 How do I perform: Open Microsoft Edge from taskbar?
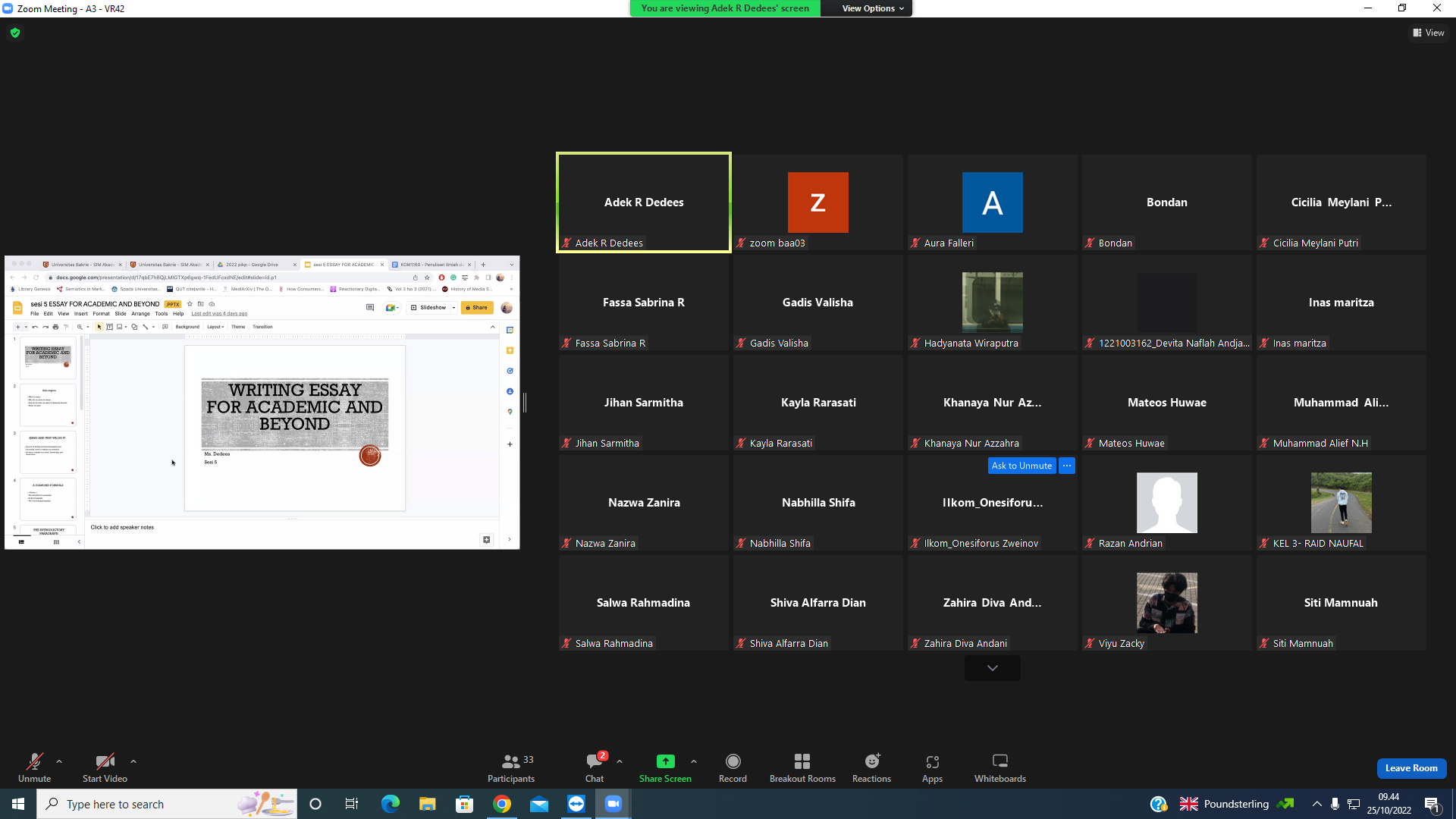point(390,804)
